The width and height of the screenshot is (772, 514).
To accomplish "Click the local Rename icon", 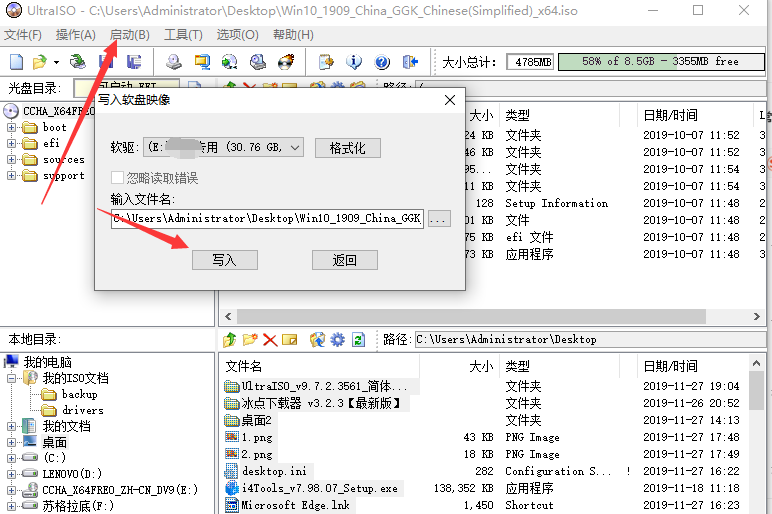I will [x=290, y=340].
